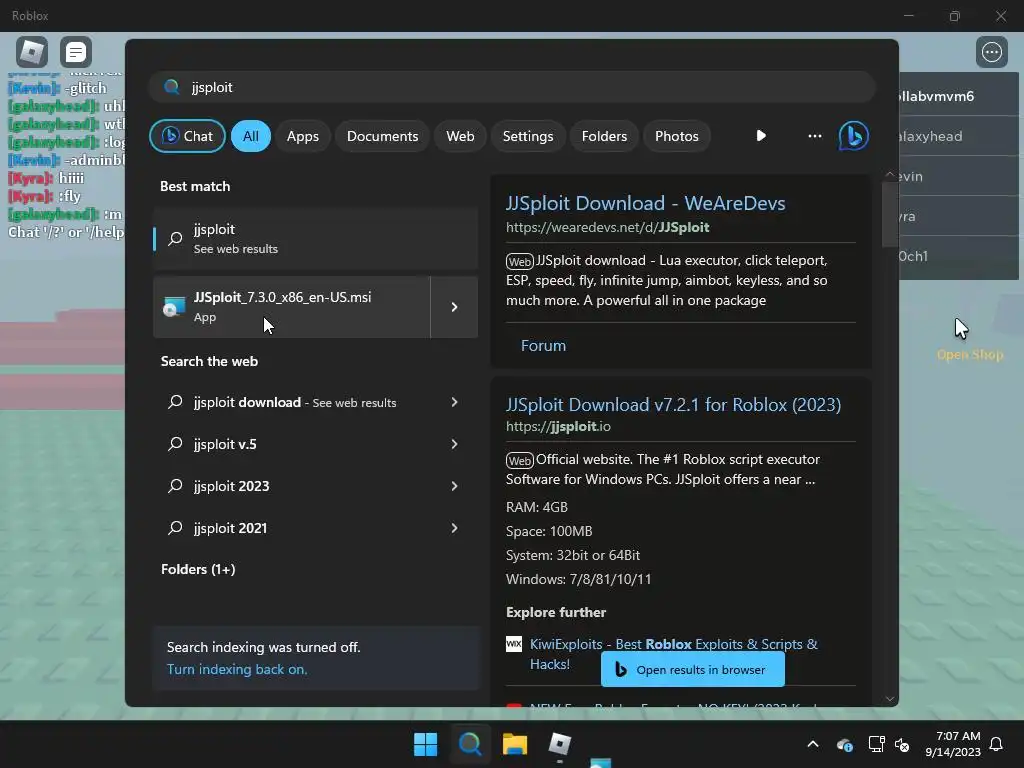Open the search options three-dot menu

point(814,136)
